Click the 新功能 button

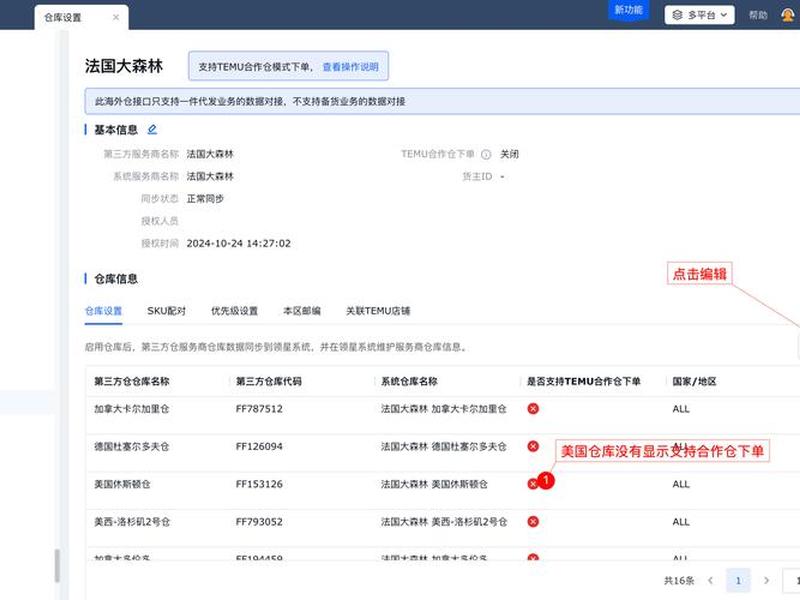coord(629,10)
